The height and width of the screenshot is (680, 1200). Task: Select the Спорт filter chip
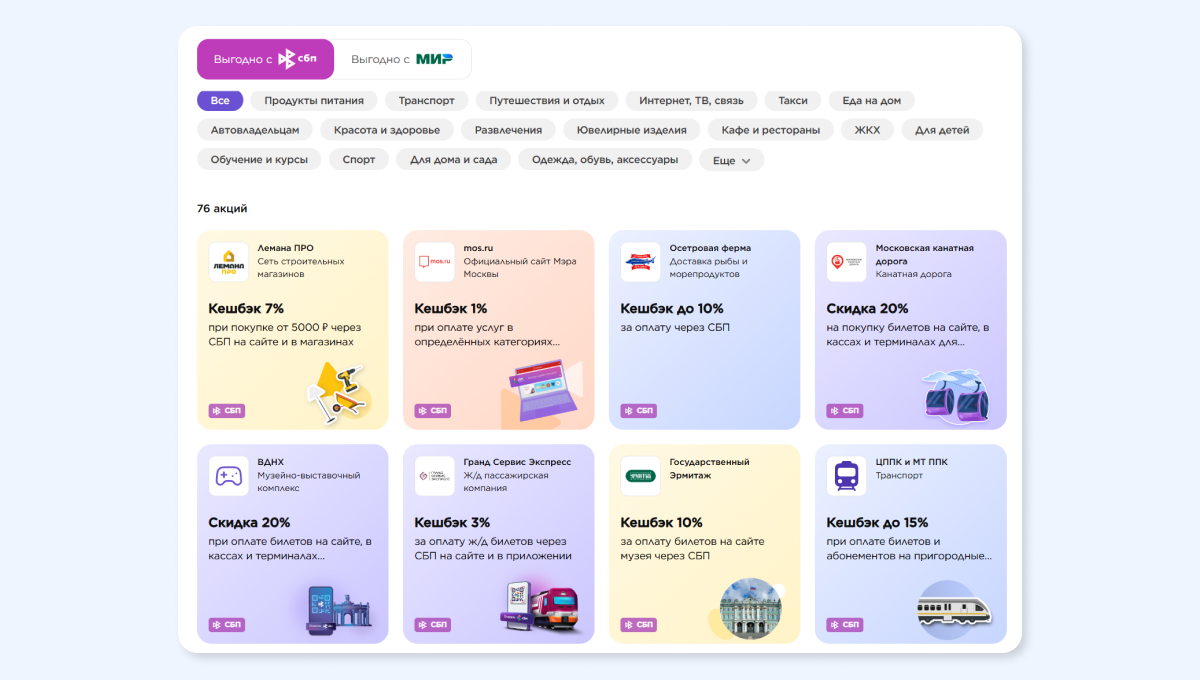point(359,159)
